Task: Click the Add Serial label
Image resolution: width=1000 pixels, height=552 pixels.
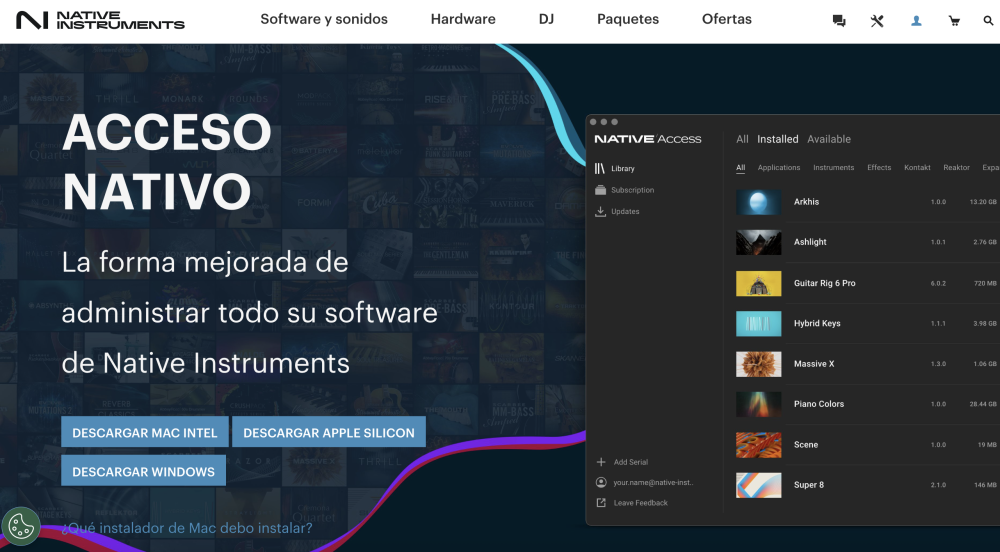Action: 631,462
